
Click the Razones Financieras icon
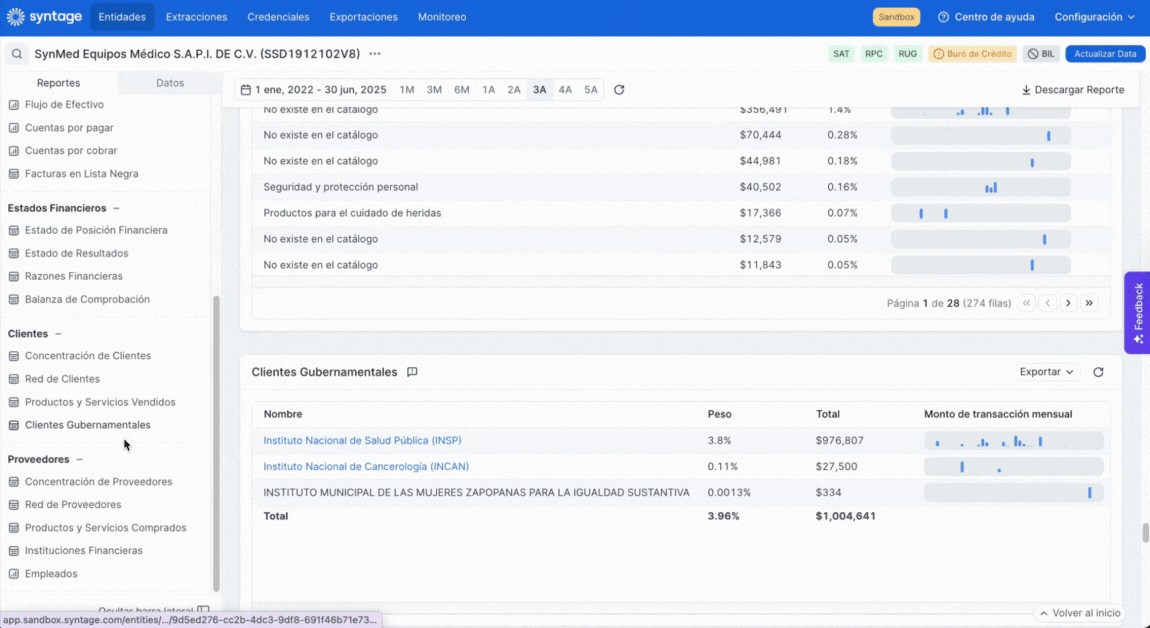[x=13, y=277]
